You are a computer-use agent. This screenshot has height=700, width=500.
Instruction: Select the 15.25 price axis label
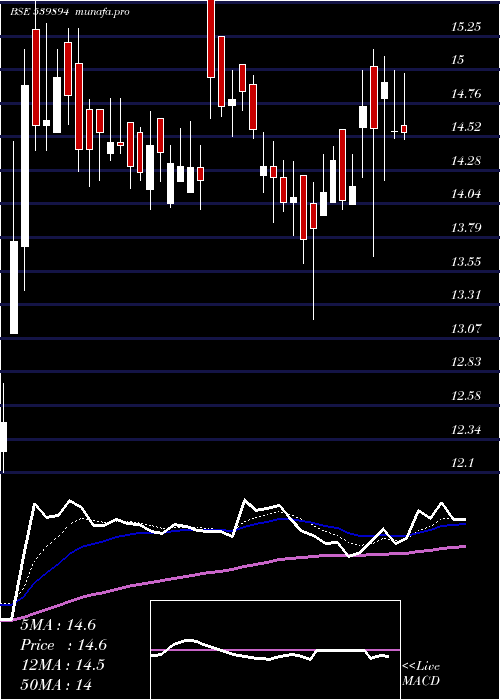pyautogui.click(x=466, y=27)
